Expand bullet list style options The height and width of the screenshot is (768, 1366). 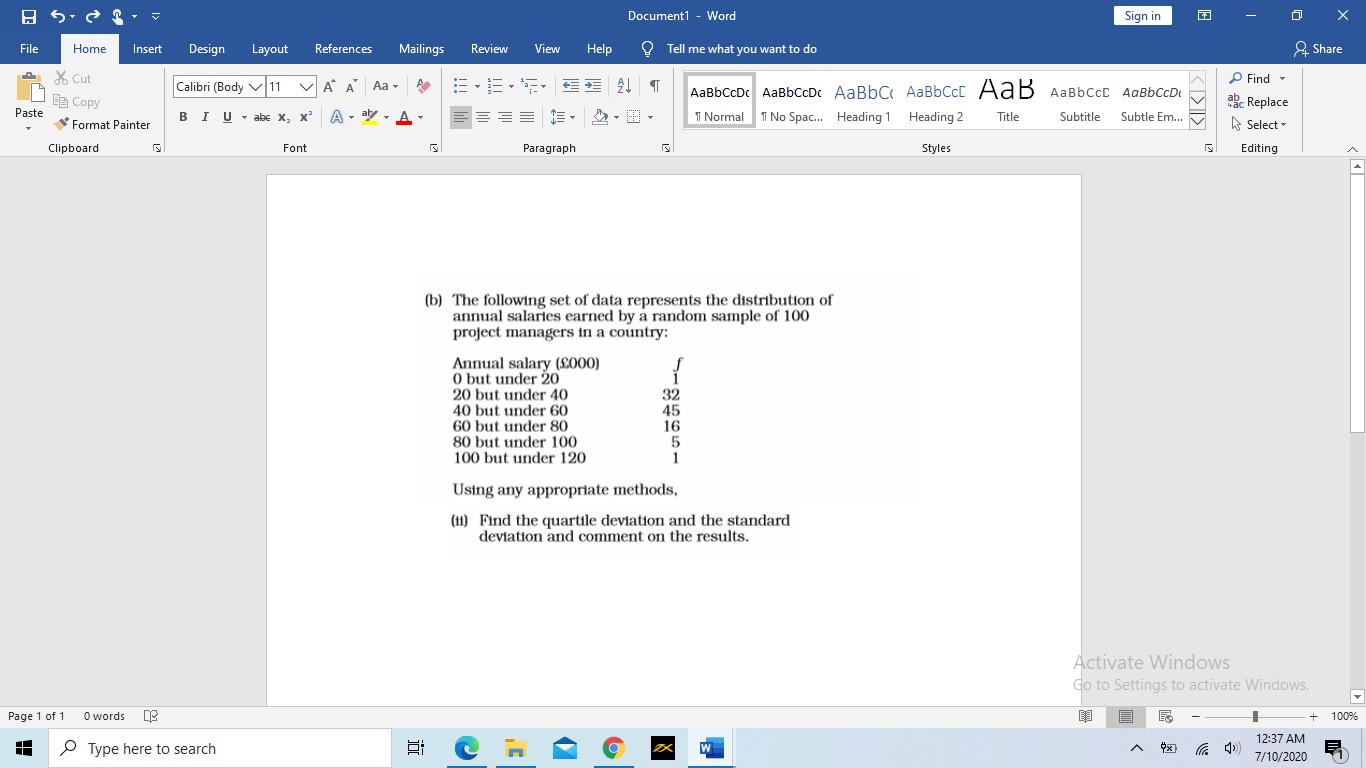[476, 87]
